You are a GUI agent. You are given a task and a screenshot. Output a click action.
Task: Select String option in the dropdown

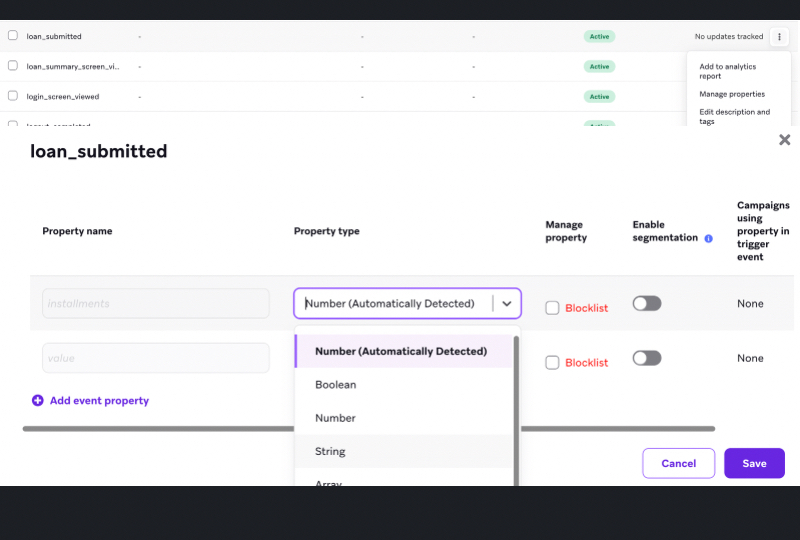point(330,451)
